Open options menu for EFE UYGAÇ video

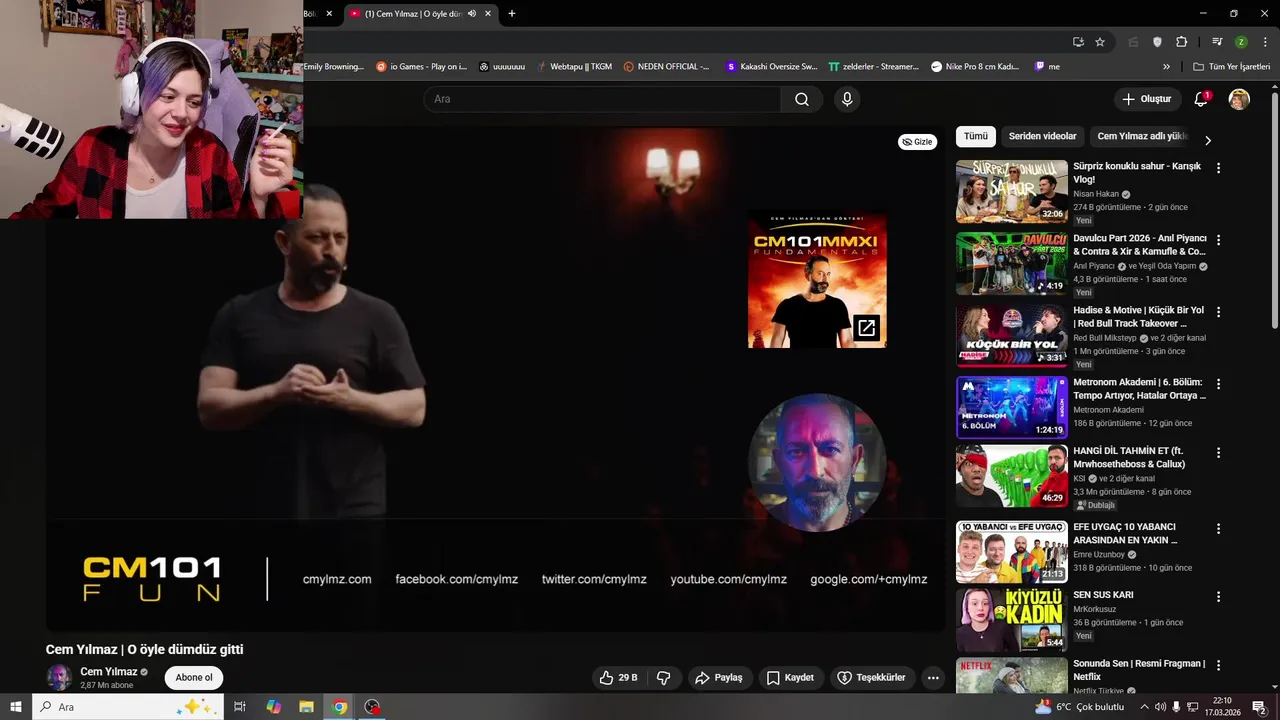click(x=1218, y=528)
